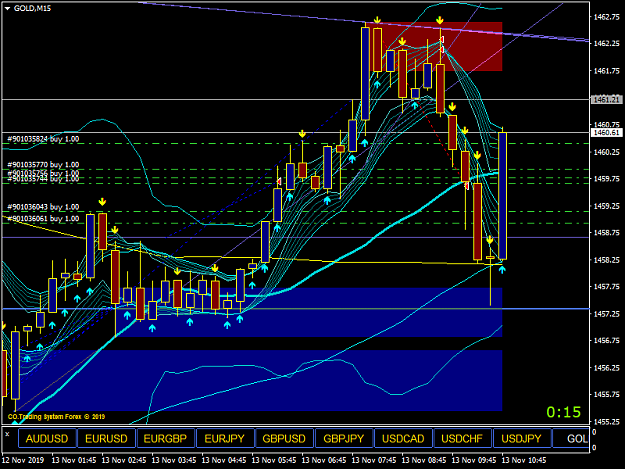Switch chart to USDCHF symbol
This screenshot has height=469, width=625.
click(462, 439)
